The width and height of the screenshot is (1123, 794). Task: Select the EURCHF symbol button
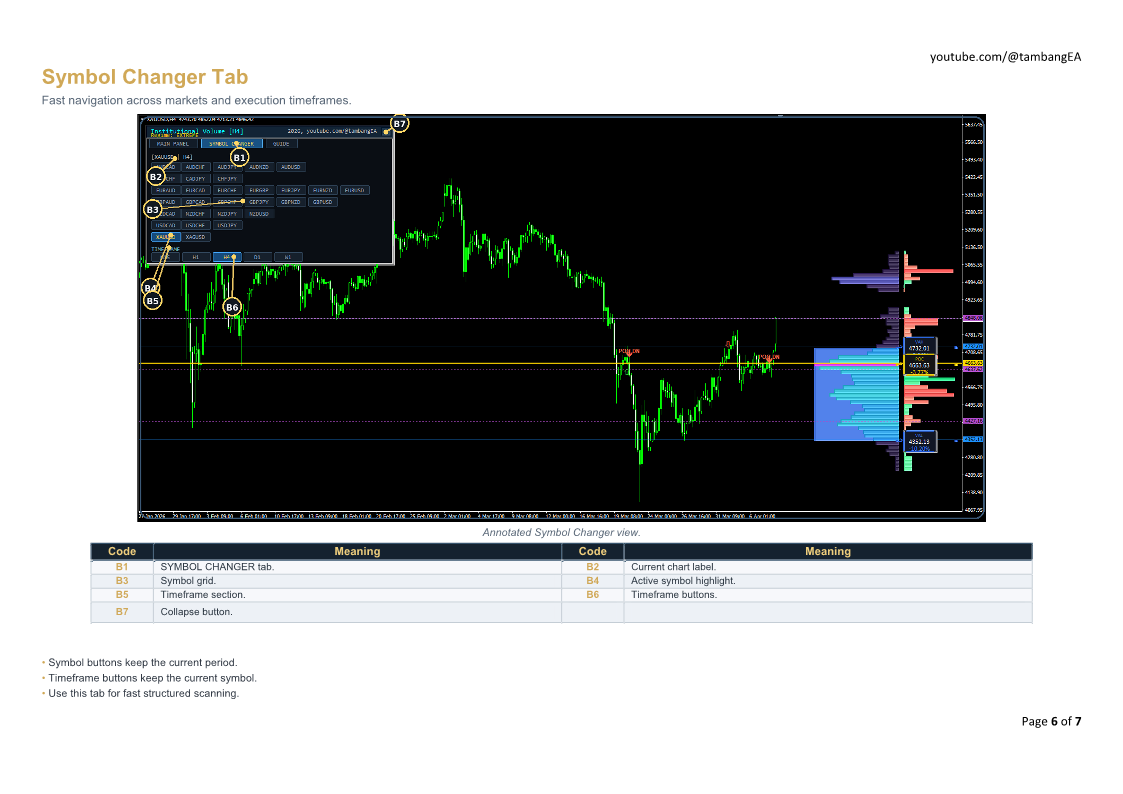coord(227,190)
